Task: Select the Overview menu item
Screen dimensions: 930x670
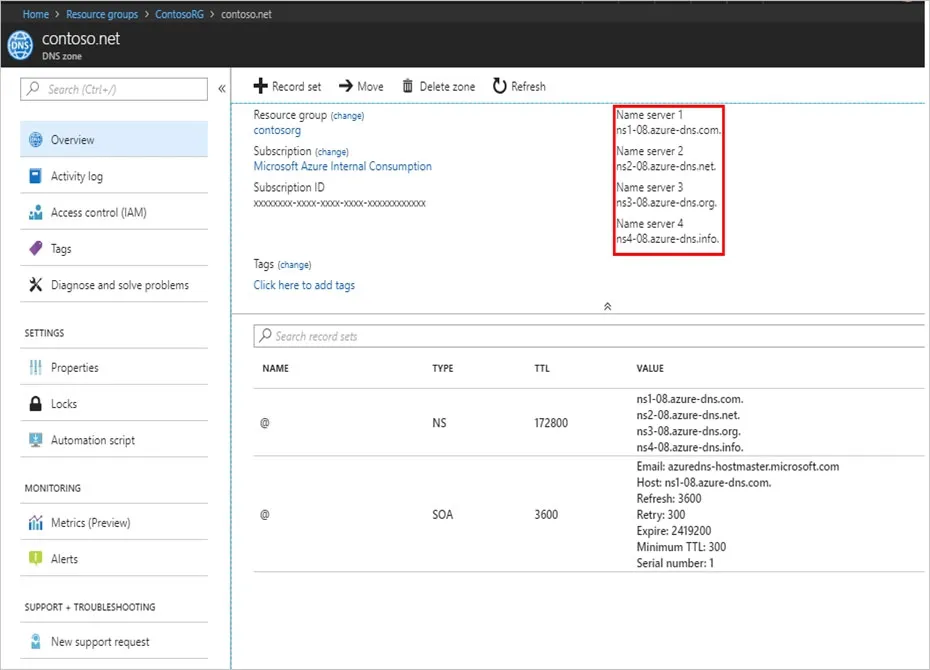Action: 114,139
